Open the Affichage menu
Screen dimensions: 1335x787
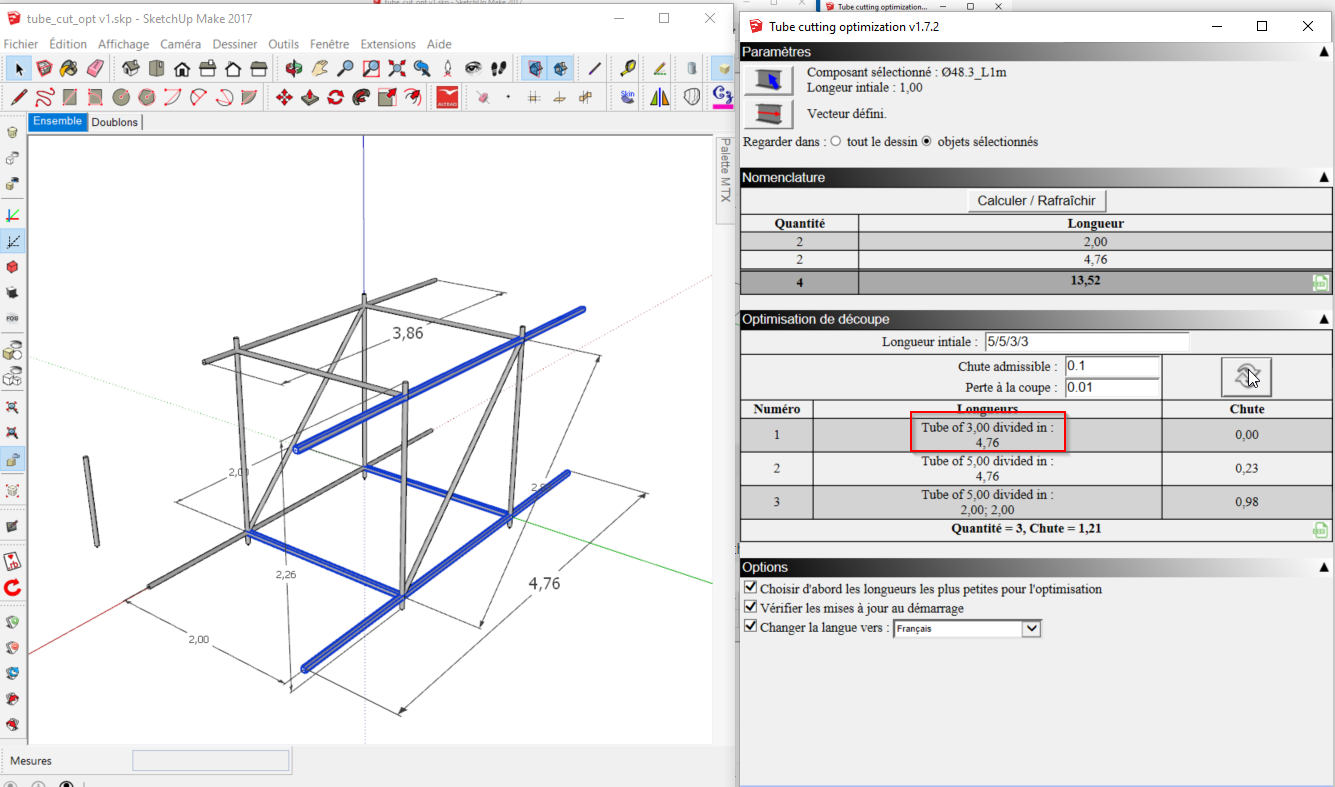coord(123,44)
